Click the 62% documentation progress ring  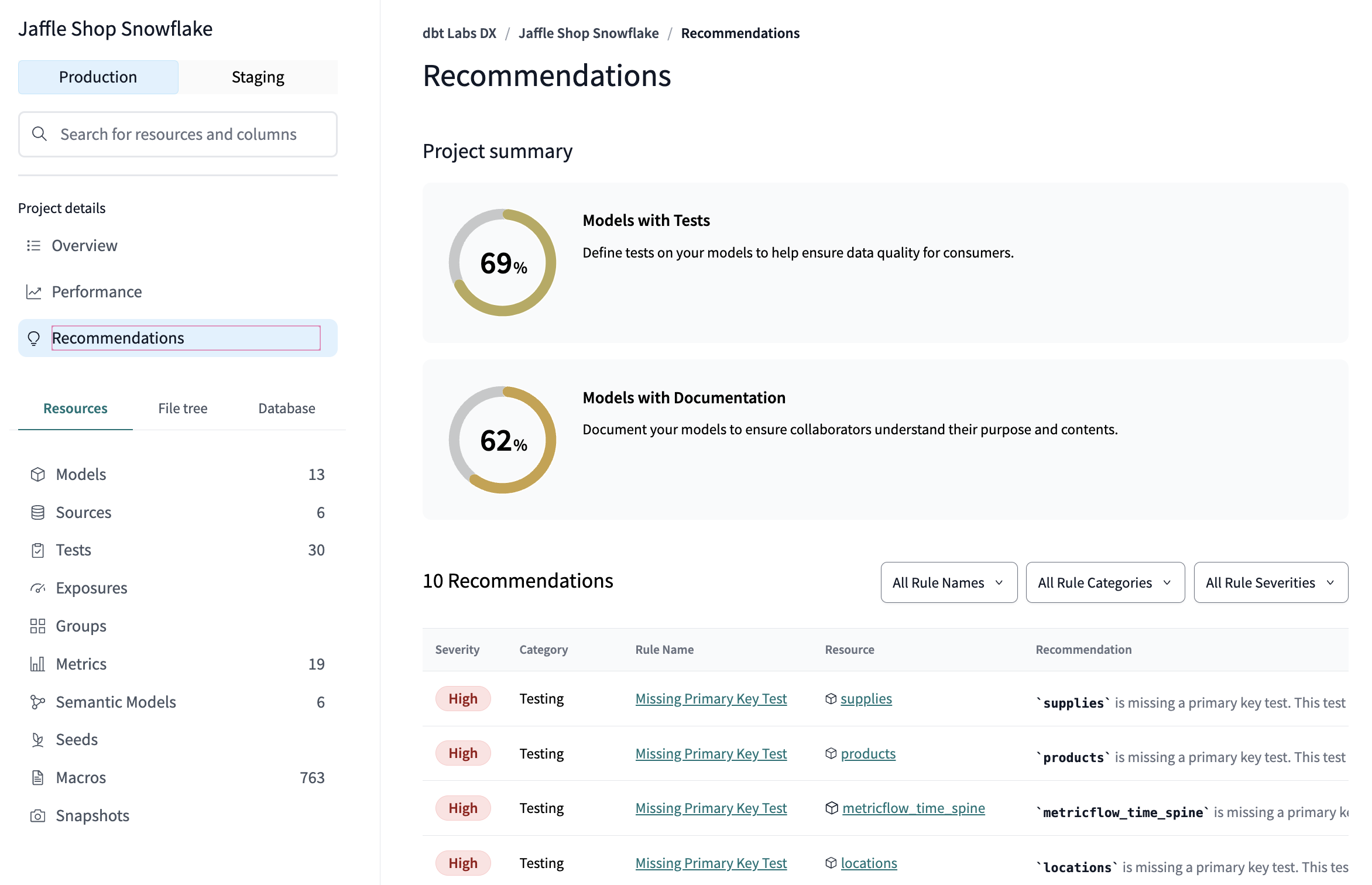(502, 440)
